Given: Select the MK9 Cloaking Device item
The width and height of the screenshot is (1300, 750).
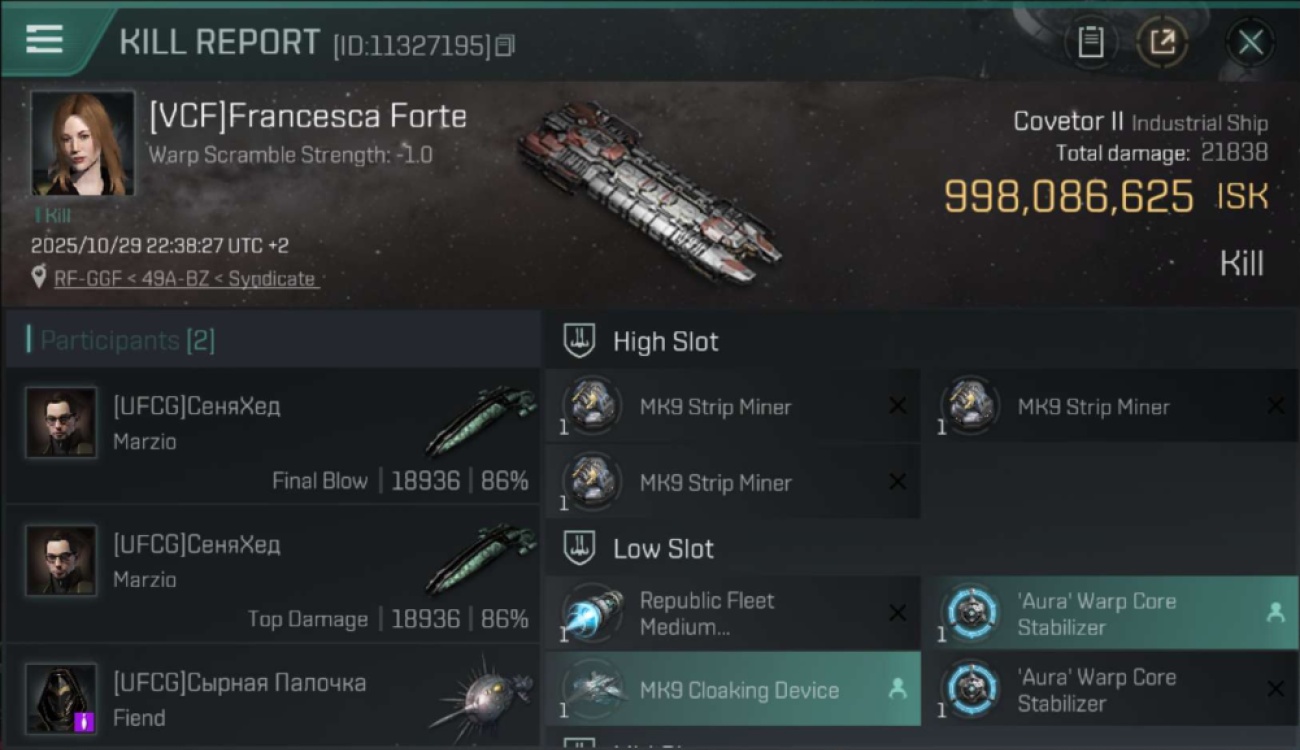Looking at the screenshot, I should [732, 689].
